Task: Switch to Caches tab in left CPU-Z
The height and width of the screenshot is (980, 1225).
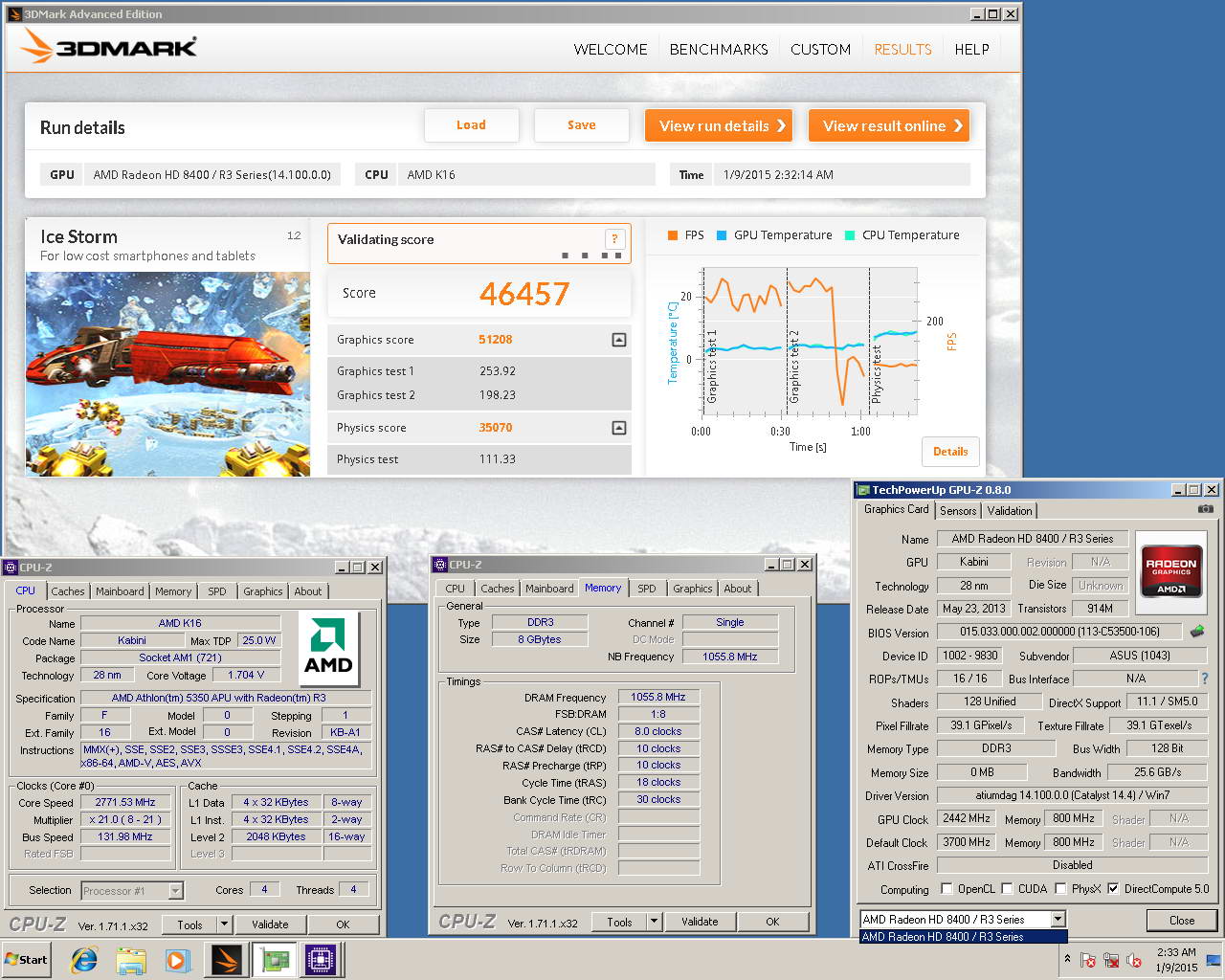Action: [68, 591]
